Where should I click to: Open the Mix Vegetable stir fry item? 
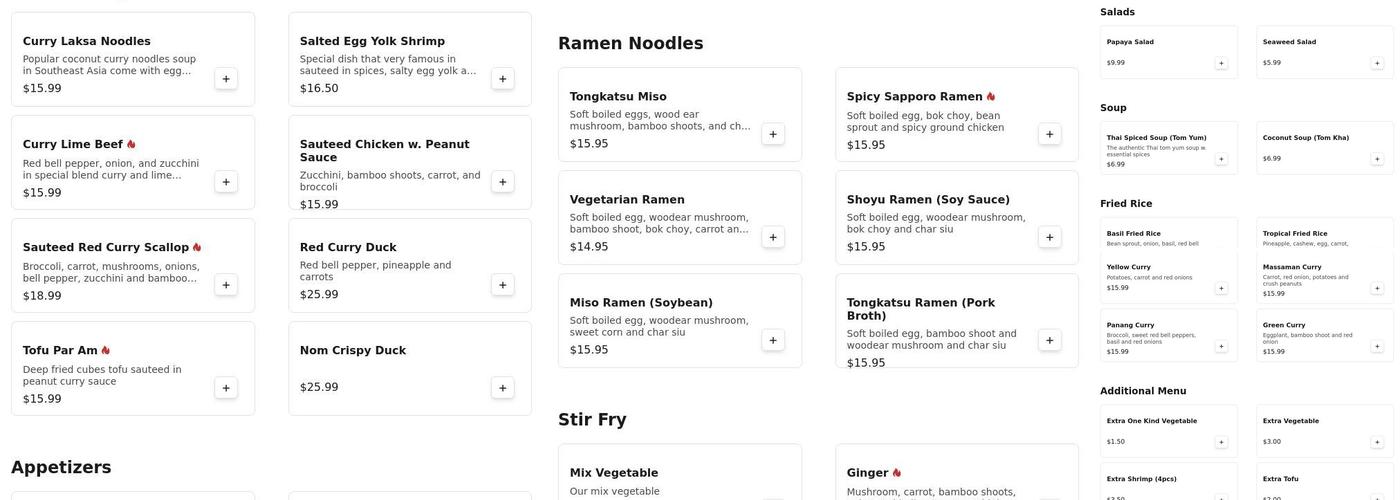point(614,473)
